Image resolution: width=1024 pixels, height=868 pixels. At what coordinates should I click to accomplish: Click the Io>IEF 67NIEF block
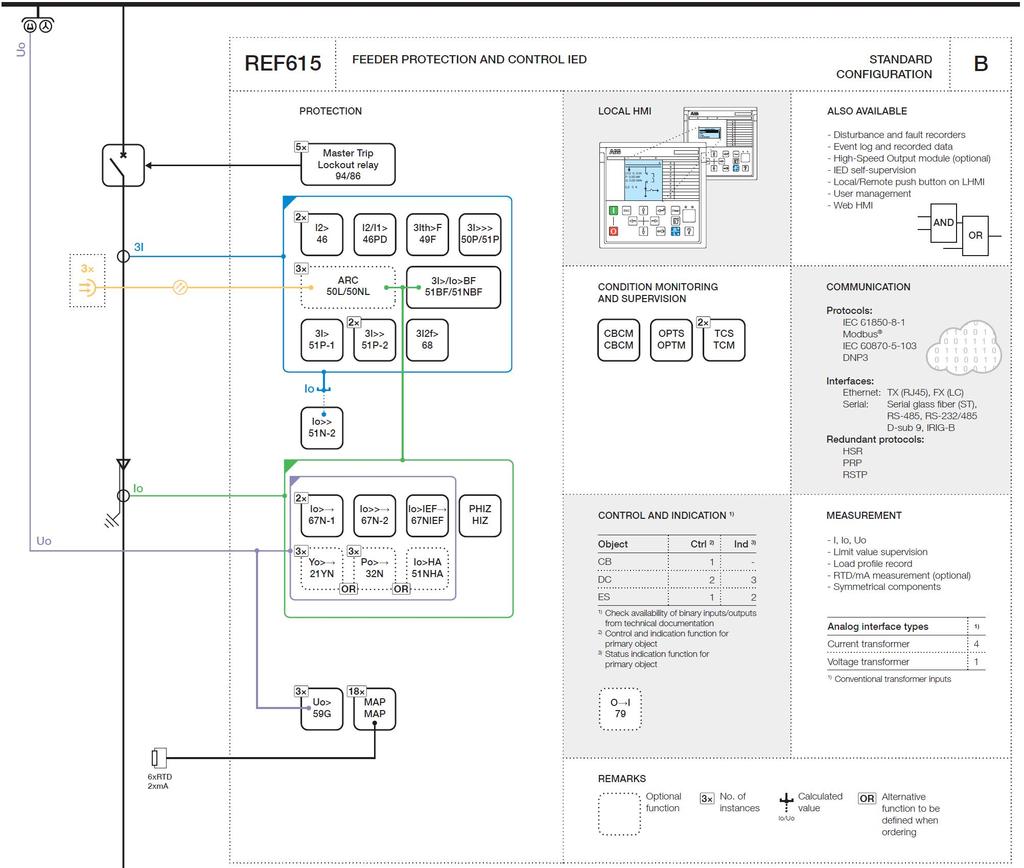click(x=427, y=515)
